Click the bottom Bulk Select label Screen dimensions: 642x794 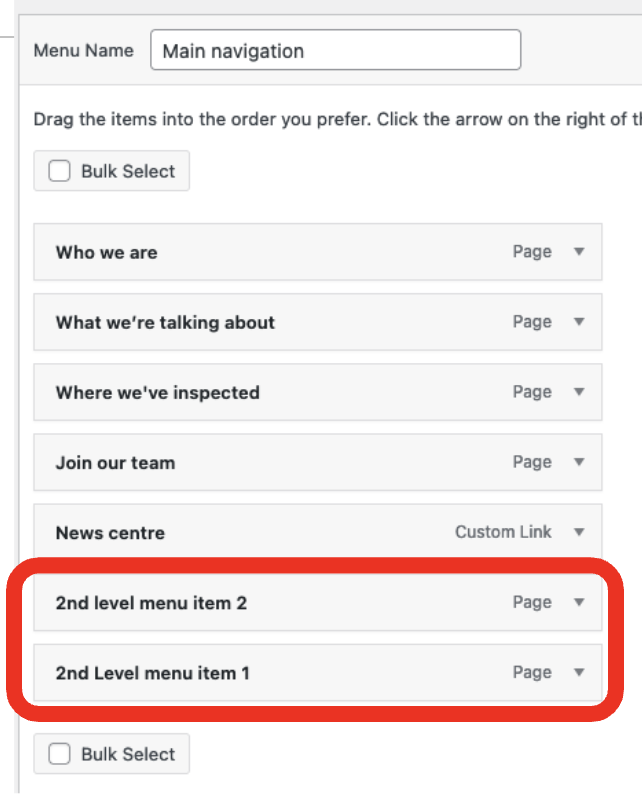[x=128, y=754]
